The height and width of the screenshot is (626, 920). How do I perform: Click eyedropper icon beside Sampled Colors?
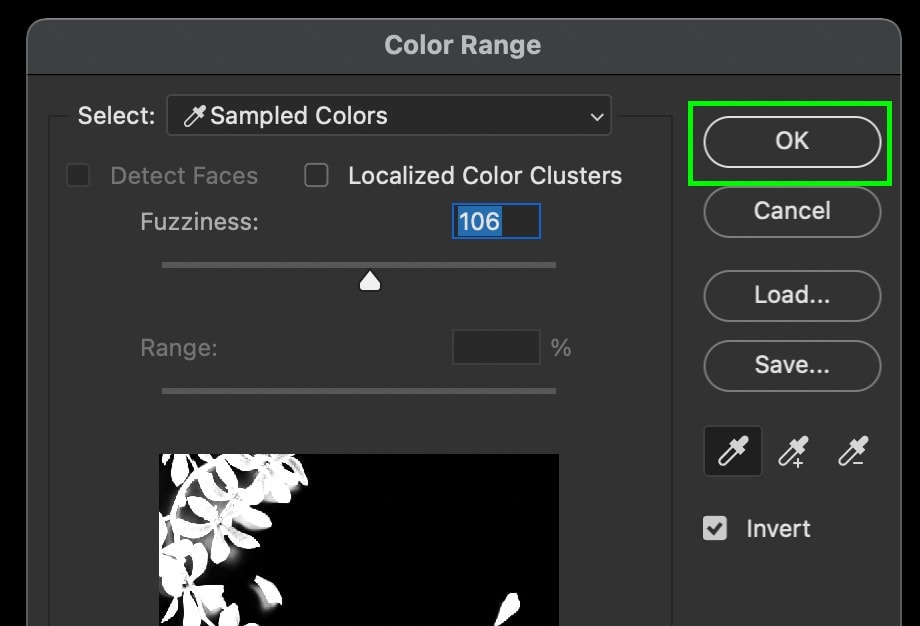[x=194, y=116]
